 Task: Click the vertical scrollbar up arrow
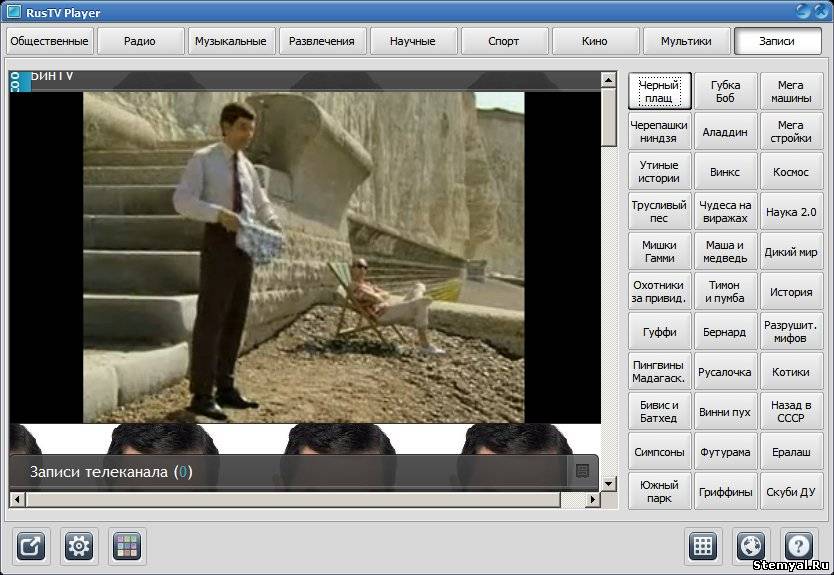[x=608, y=80]
